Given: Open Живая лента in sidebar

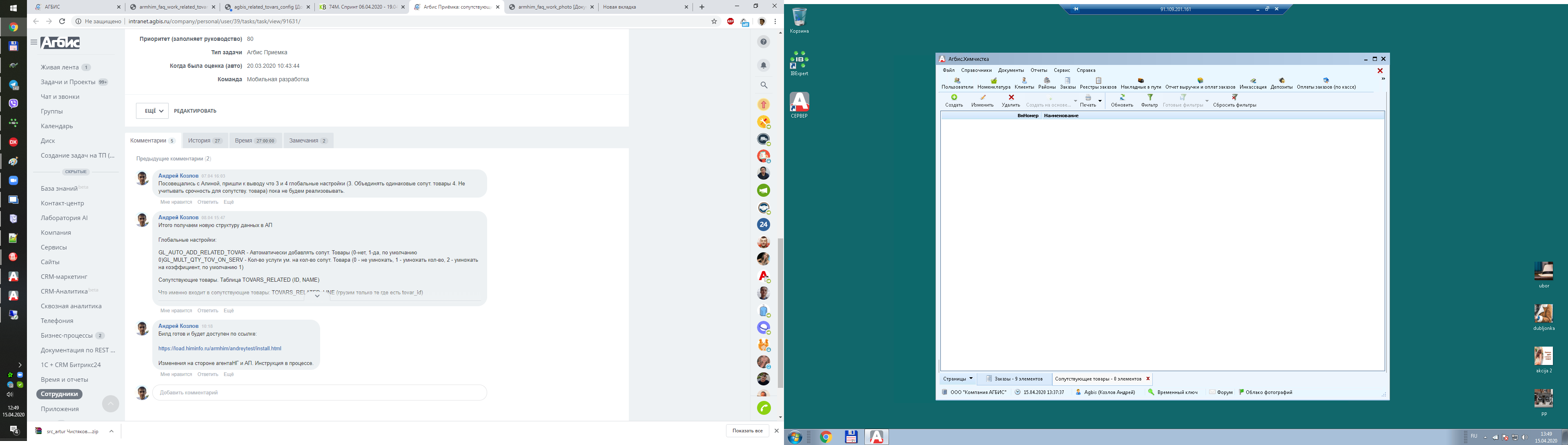Looking at the screenshot, I should tap(60, 68).
